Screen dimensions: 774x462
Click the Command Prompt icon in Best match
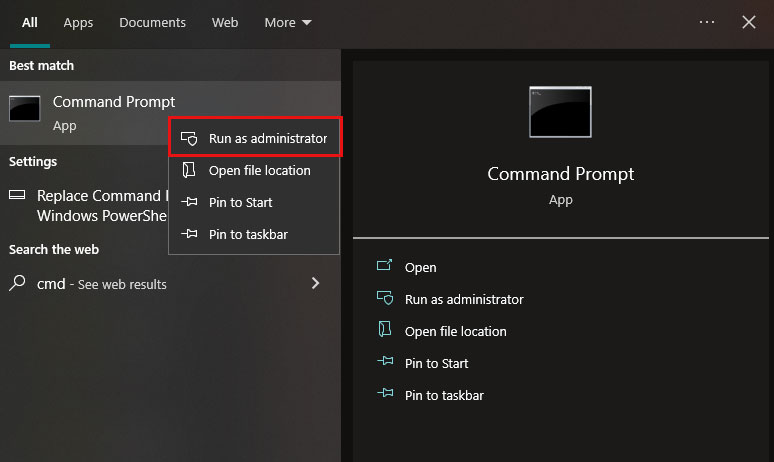coord(25,109)
